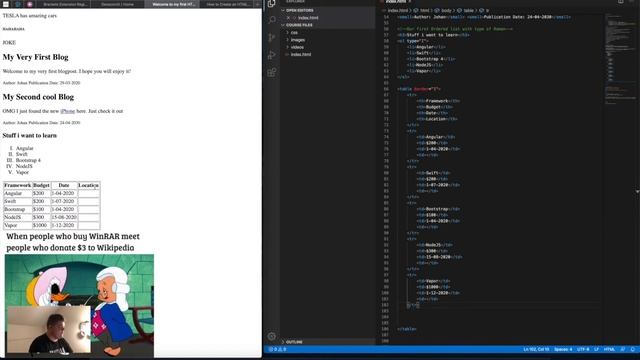640x360 pixels.
Task: Click the 'Bootstrap 4' list item
Action: click(x=28, y=160)
